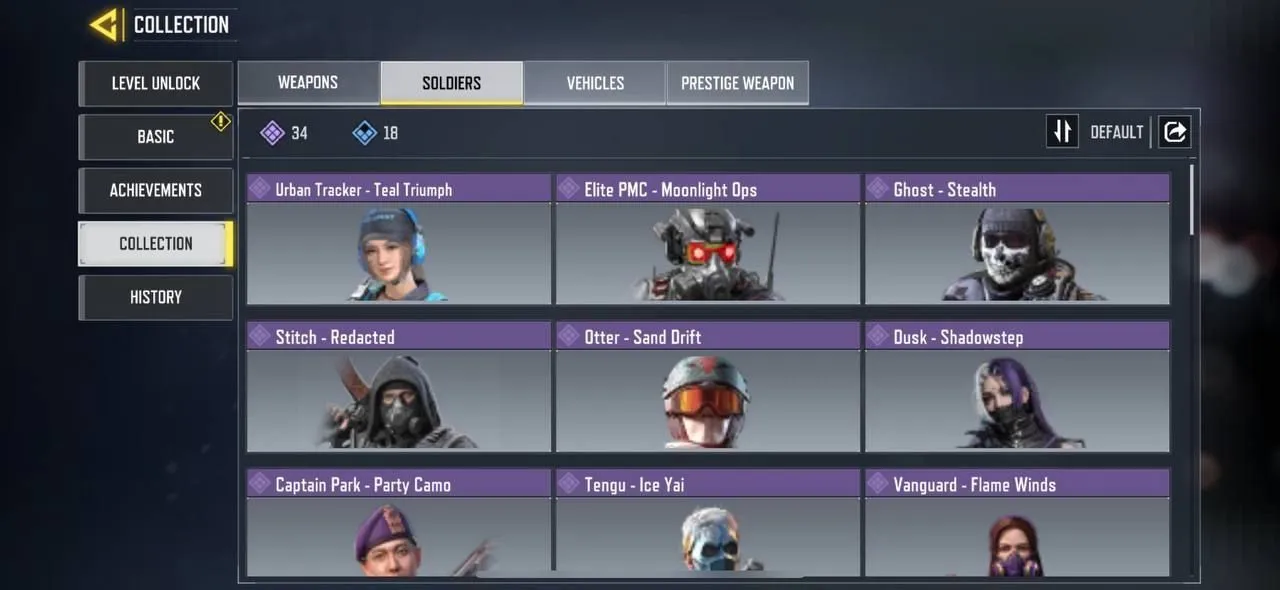Image resolution: width=1280 pixels, height=590 pixels.
Task: Click the blue rarity diamond showing 18
Action: (365, 132)
